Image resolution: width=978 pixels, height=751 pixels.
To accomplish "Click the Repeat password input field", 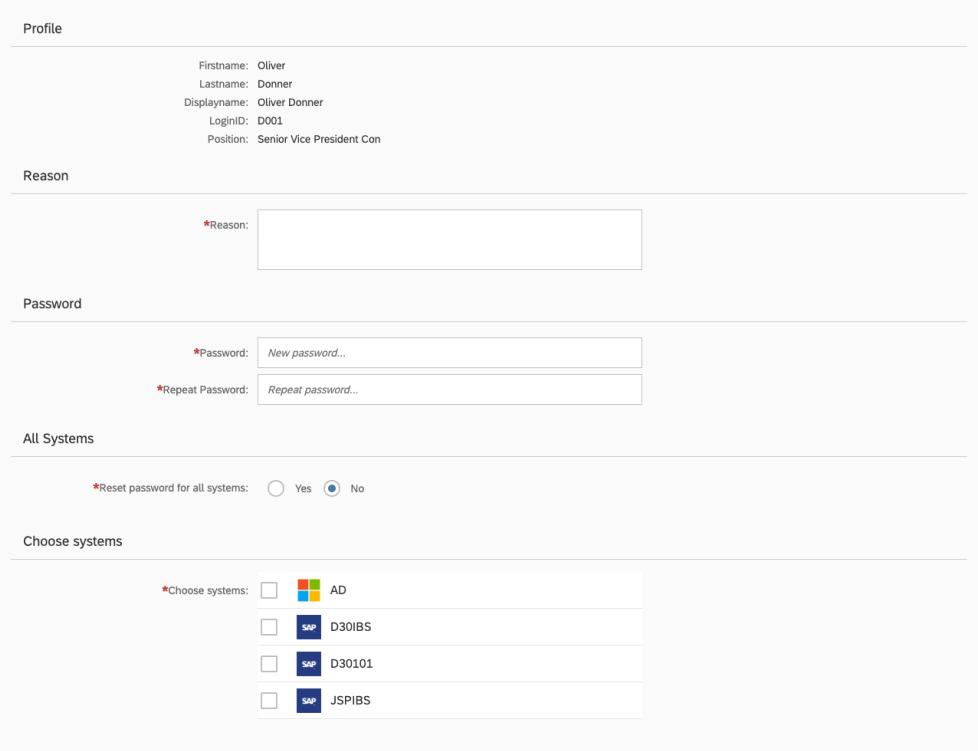I will click(449, 390).
